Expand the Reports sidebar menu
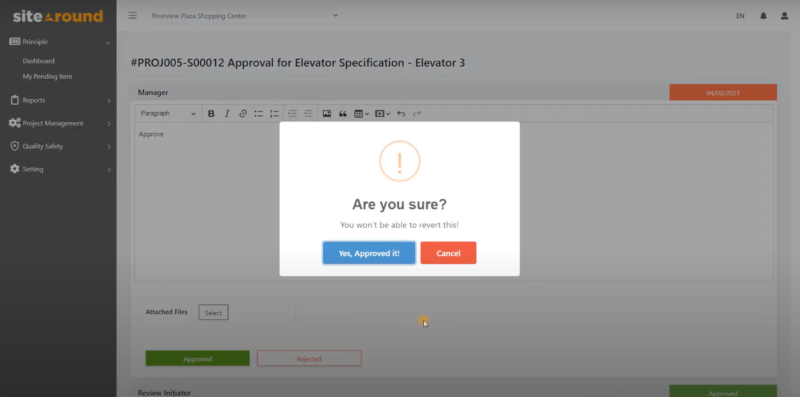Screen dimensions: 800x397 pos(60,101)
